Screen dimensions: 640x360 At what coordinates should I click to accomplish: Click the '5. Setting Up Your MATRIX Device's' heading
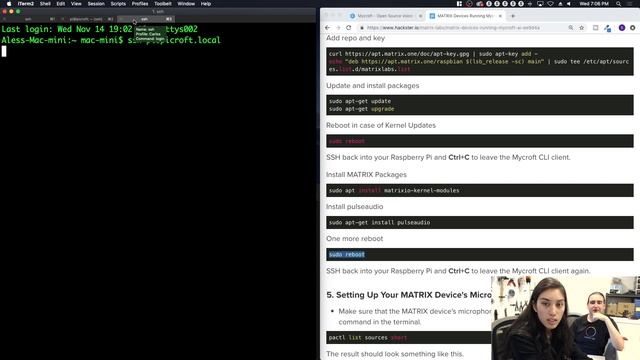pyautogui.click(x=409, y=295)
